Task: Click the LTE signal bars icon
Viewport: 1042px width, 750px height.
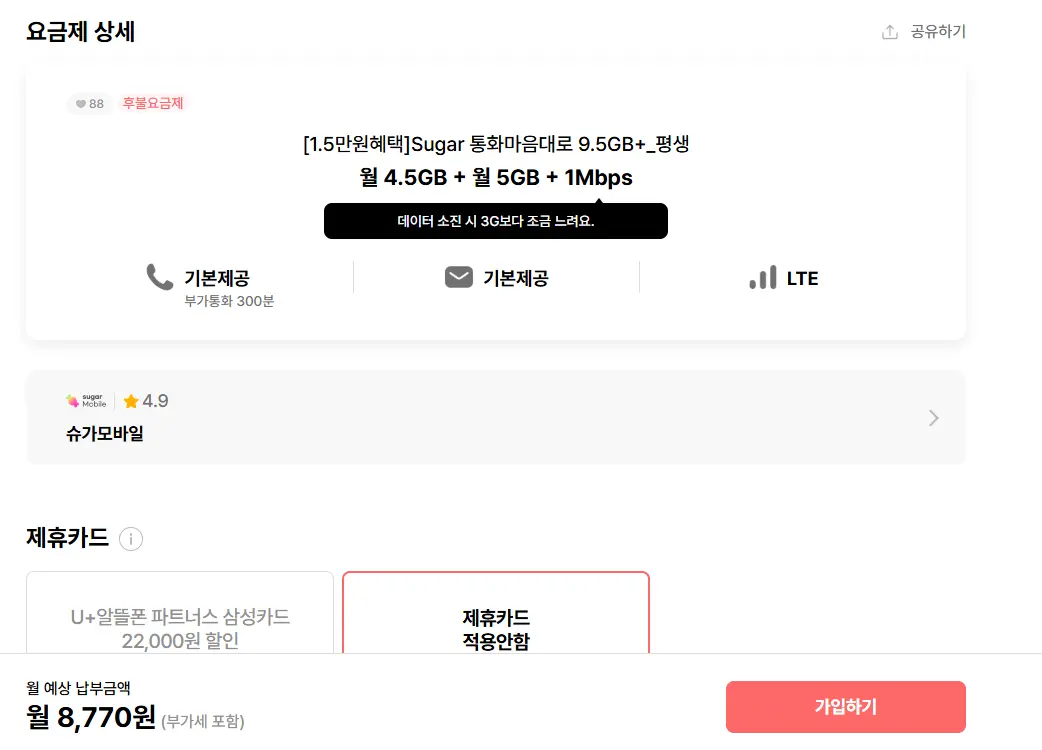Action: coord(762,277)
